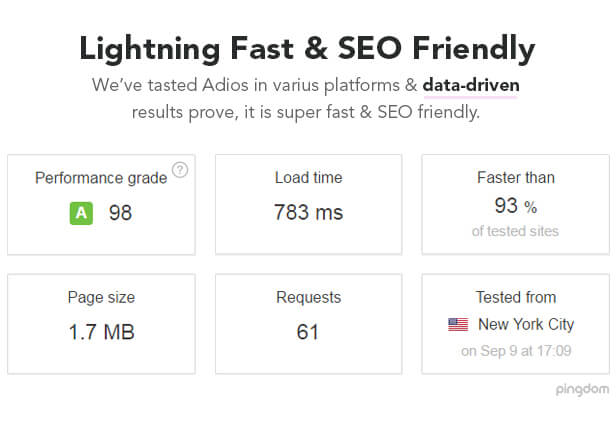Image resolution: width=616 pixels, height=422 pixels.
Task: Click the 'on Sep 9 at 17:09' timestamp
Action: coord(516,351)
